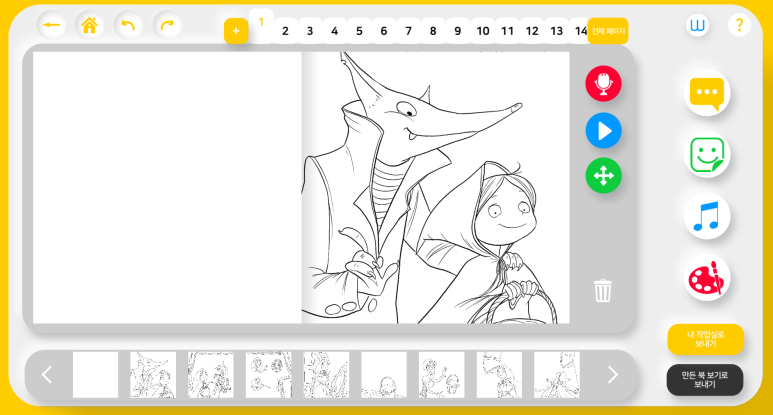Select the second thumbnail in the strip

[153, 375]
